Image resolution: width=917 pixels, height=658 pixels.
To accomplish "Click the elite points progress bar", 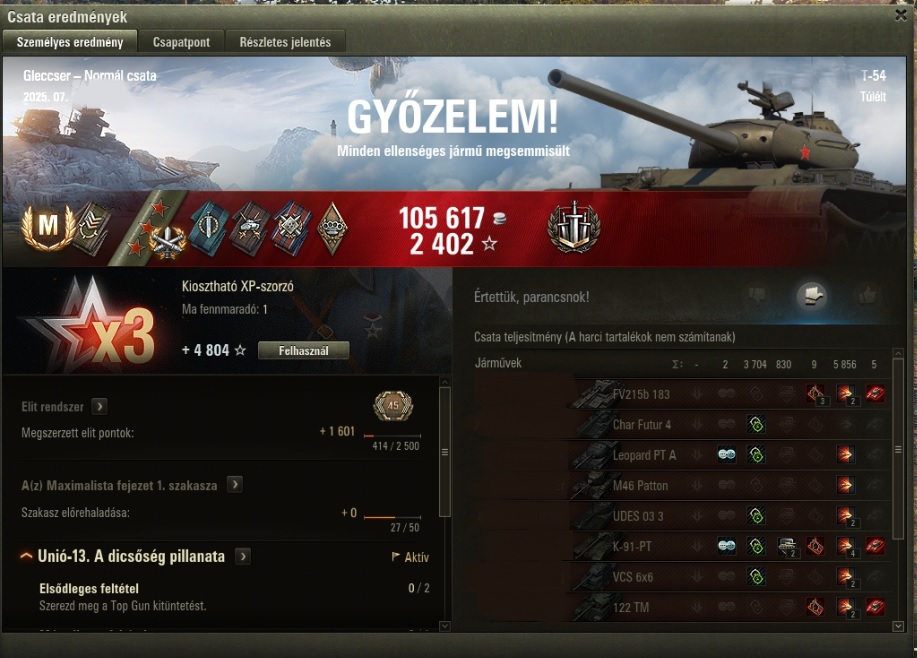I will [392, 436].
